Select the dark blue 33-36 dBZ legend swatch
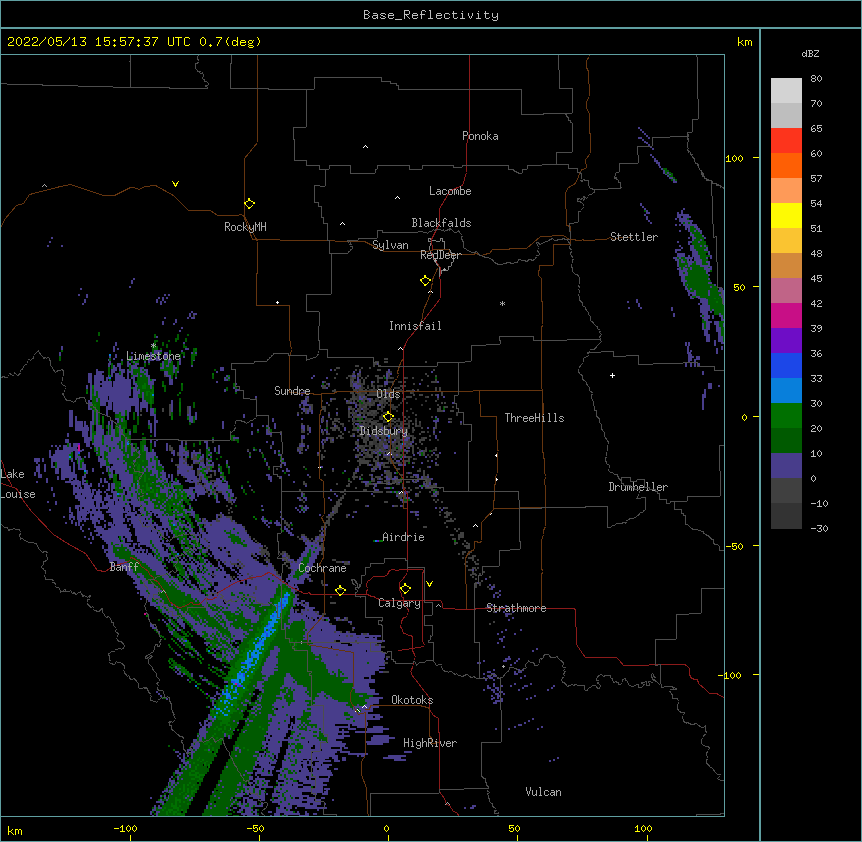This screenshot has height=842, width=862. [786, 365]
